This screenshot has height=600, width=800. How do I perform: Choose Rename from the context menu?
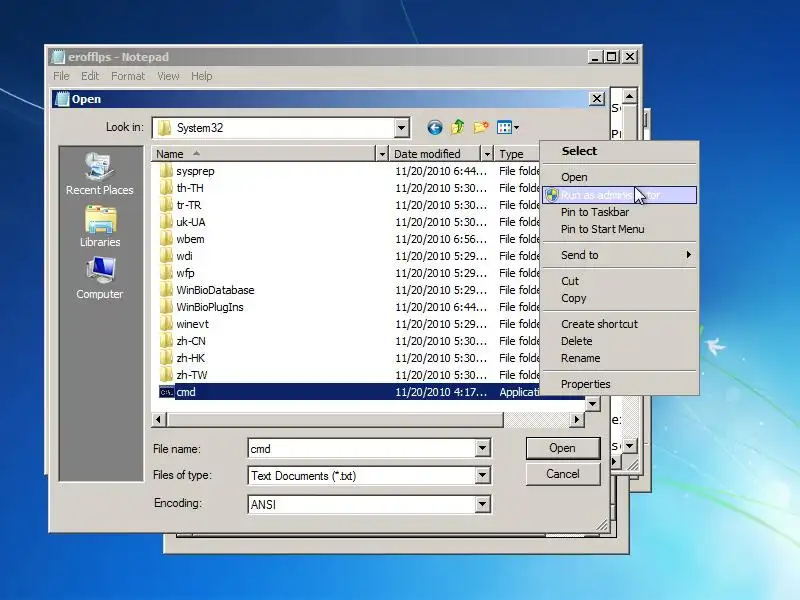[619, 358]
